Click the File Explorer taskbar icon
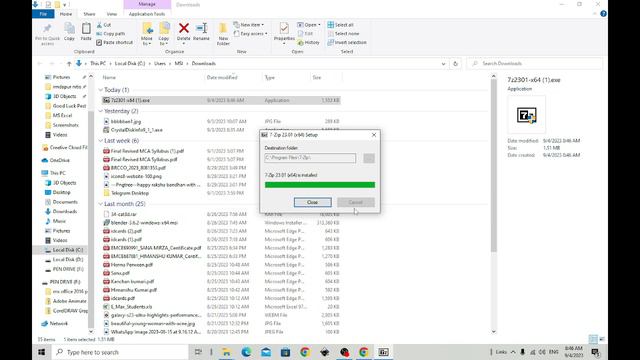Screen dimensions: 640x360 226,352
